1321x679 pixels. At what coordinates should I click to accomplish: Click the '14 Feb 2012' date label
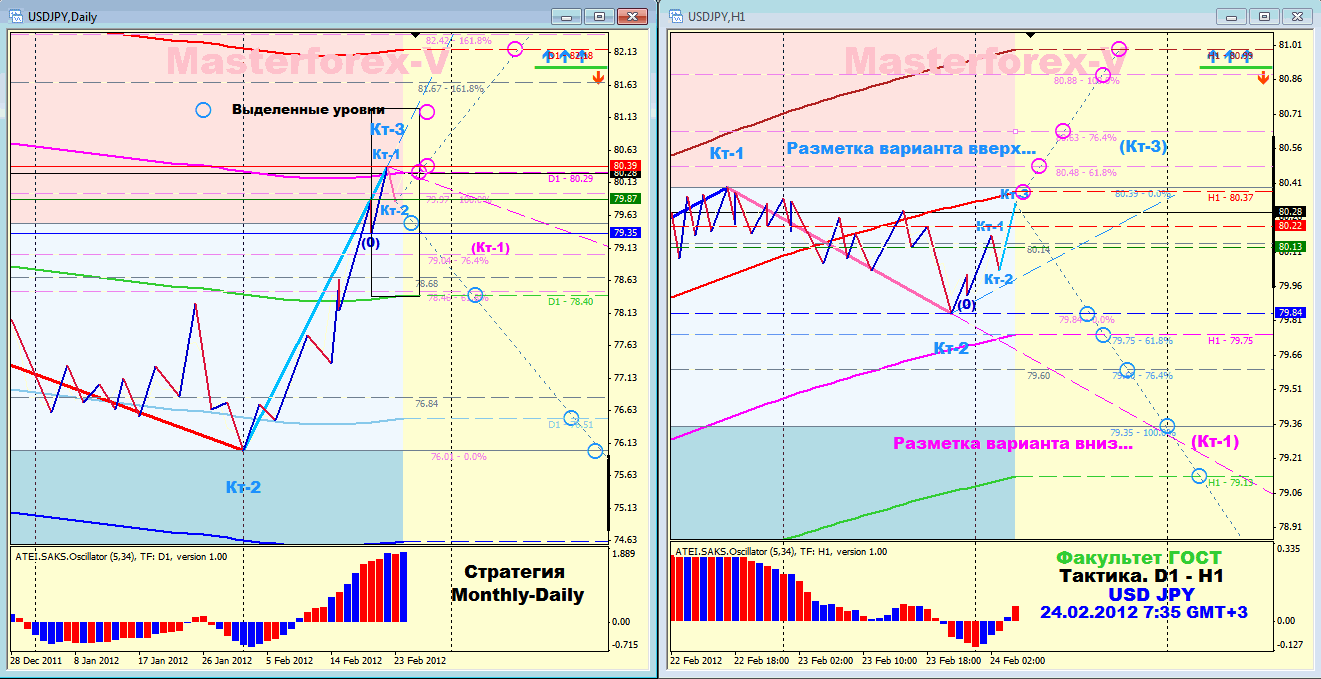(x=357, y=660)
